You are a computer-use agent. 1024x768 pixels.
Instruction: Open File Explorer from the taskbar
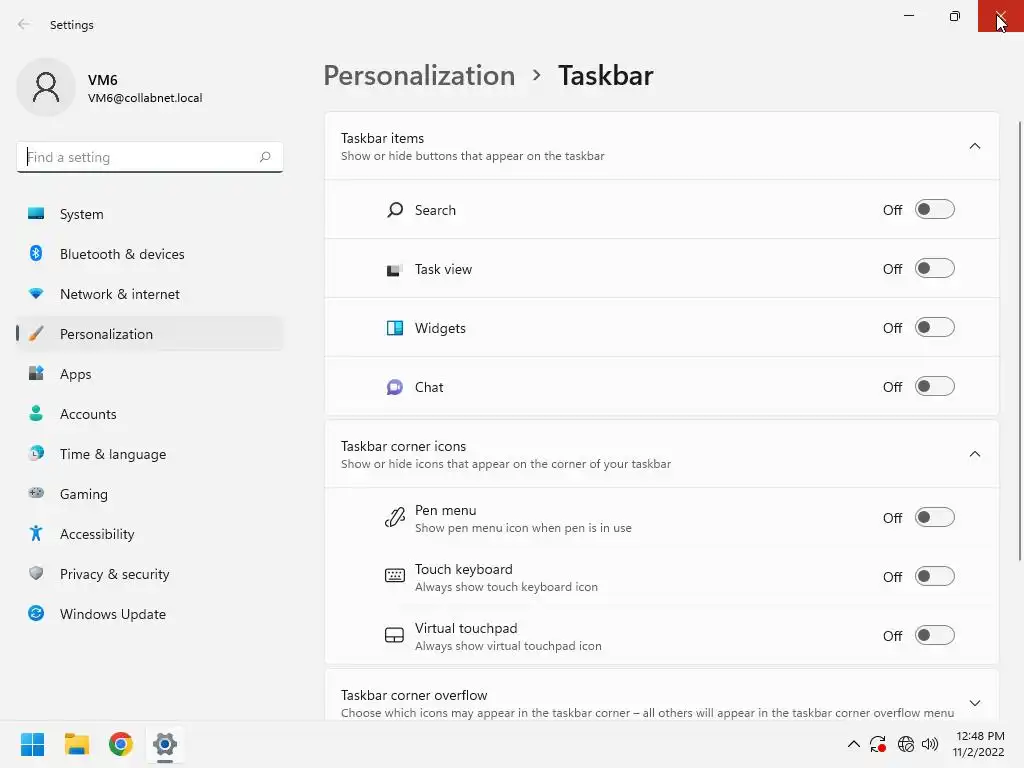[77, 744]
